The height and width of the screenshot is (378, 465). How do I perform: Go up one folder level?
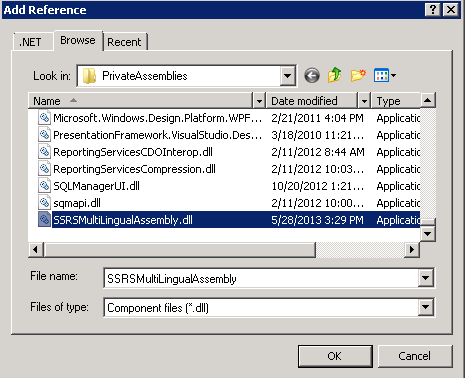tap(335, 75)
